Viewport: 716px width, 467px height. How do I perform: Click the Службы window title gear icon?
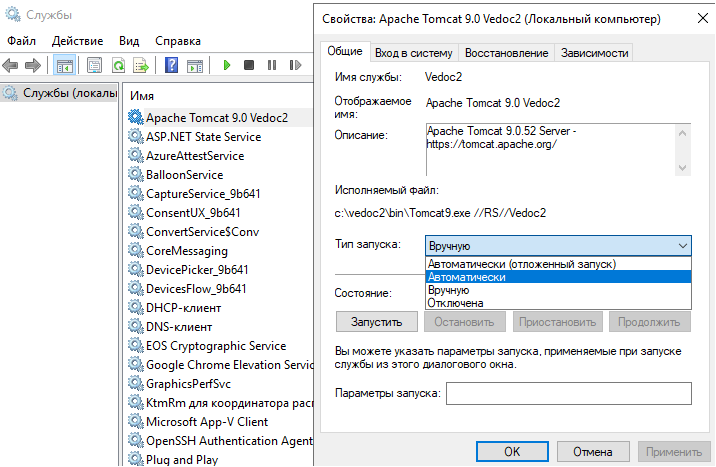click(12, 15)
